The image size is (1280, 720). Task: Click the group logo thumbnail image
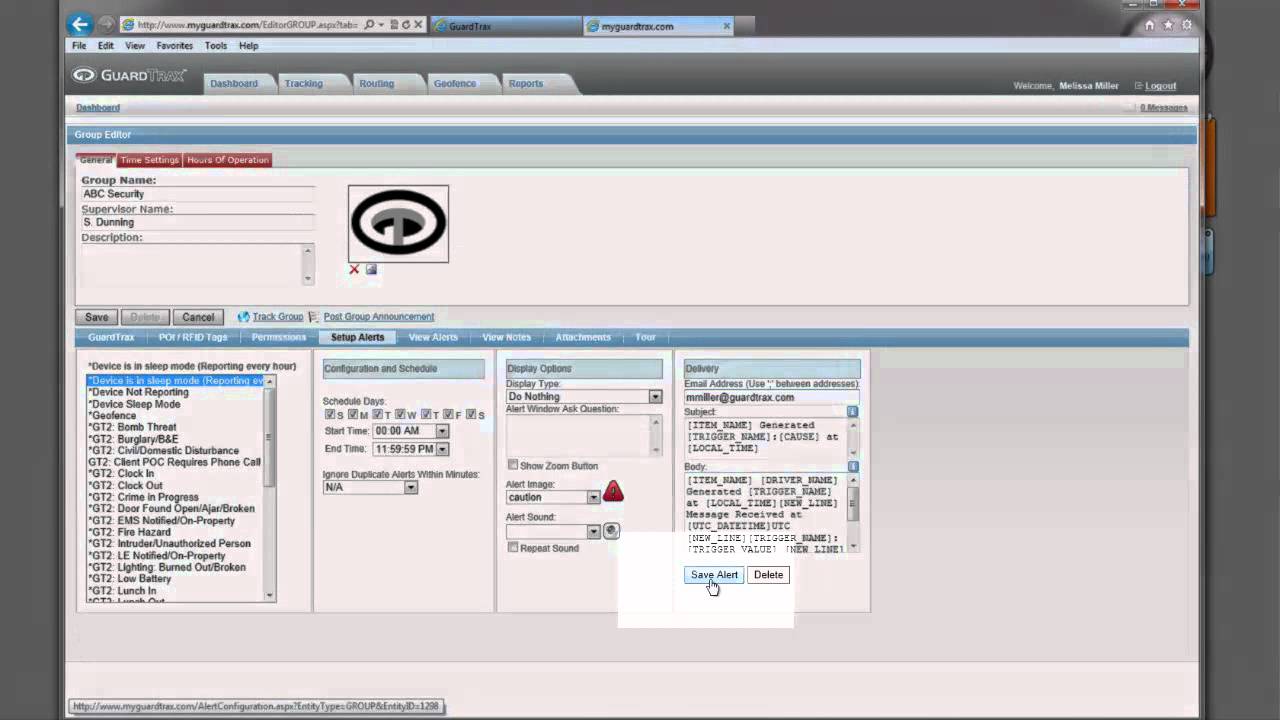coord(398,223)
